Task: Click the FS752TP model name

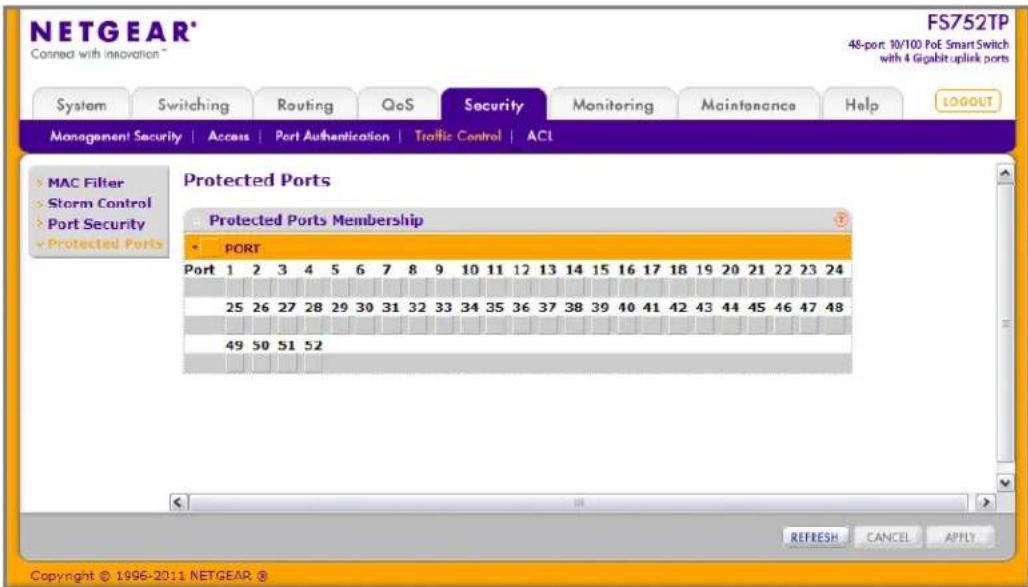Action: tap(968, 24)
